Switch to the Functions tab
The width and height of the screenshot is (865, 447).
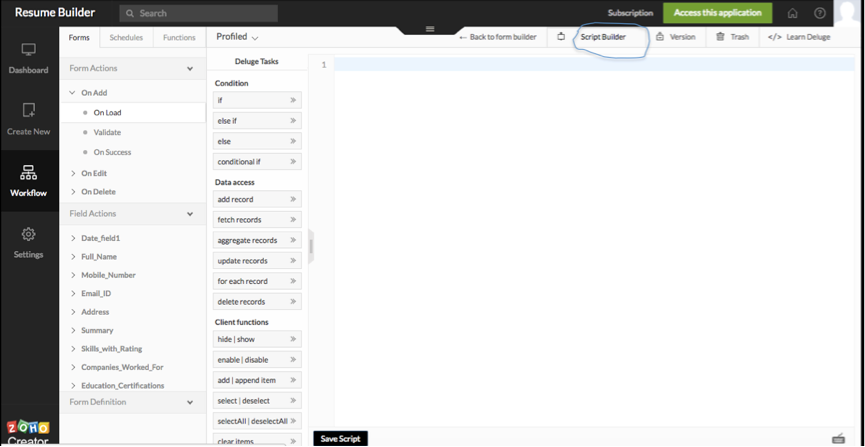tap(179, 38)
